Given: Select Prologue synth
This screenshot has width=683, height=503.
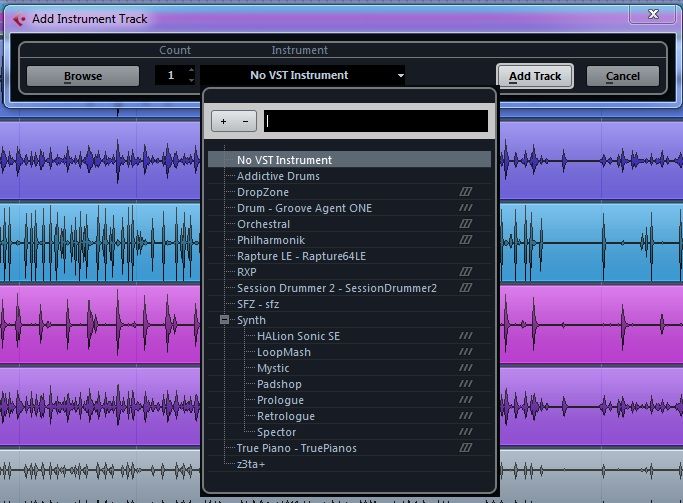Looking at the screenshot, I should point(349,400).
